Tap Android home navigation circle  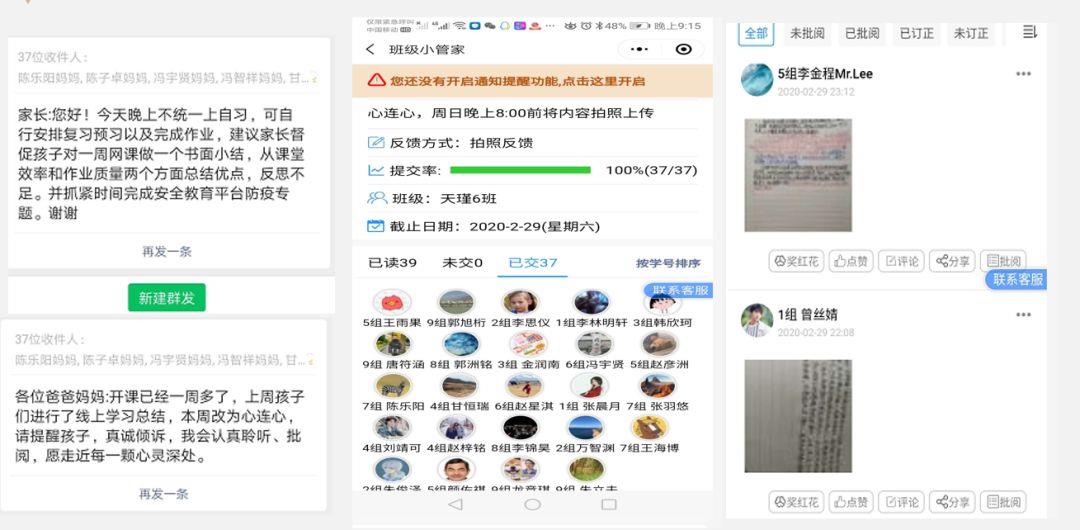point(532,504)
